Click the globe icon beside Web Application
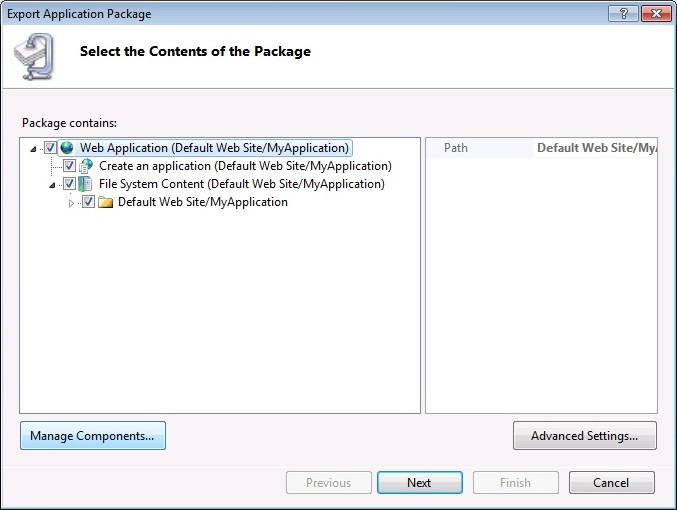The width and height of the screenshot is (677, 510). (67, 148)
